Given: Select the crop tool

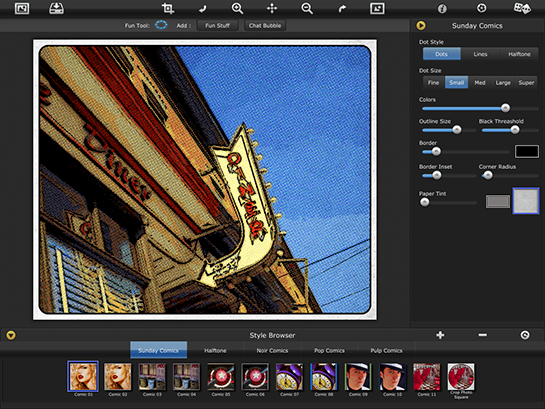Looking at the screenshot, I should pos(168,8).
